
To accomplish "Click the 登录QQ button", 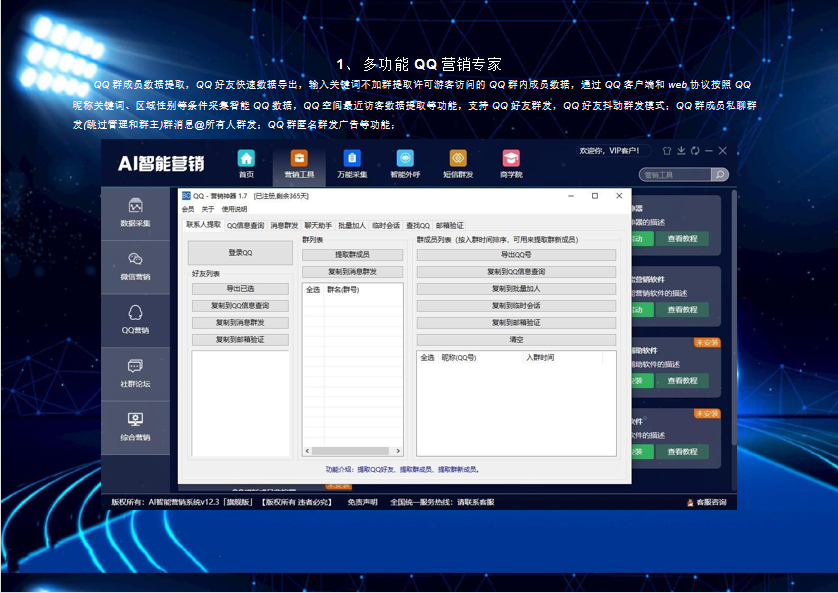I will click(240, 253).
